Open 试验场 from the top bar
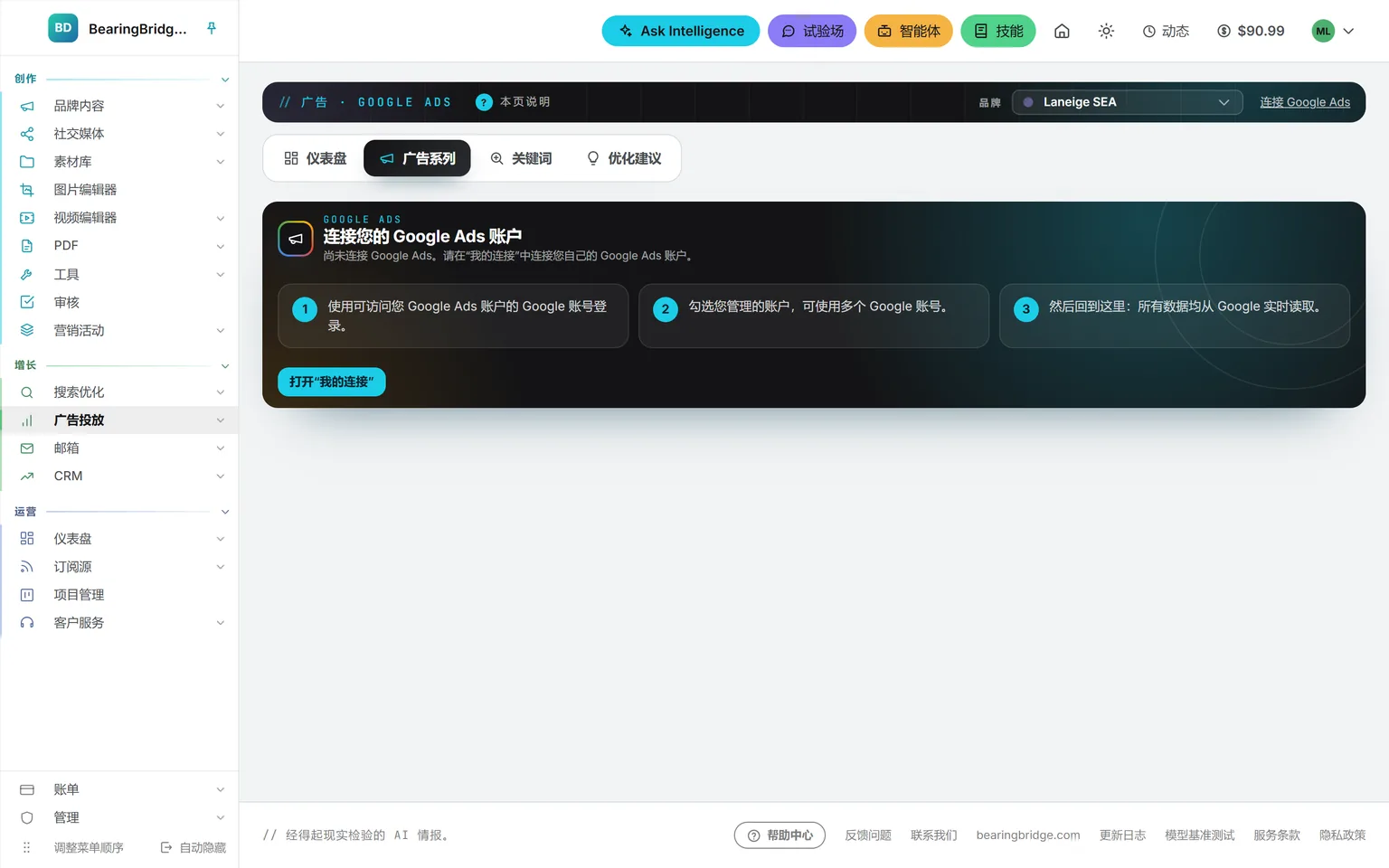Screen dimensions: 1389x868 pyautogui.click(x=812, y=31)
